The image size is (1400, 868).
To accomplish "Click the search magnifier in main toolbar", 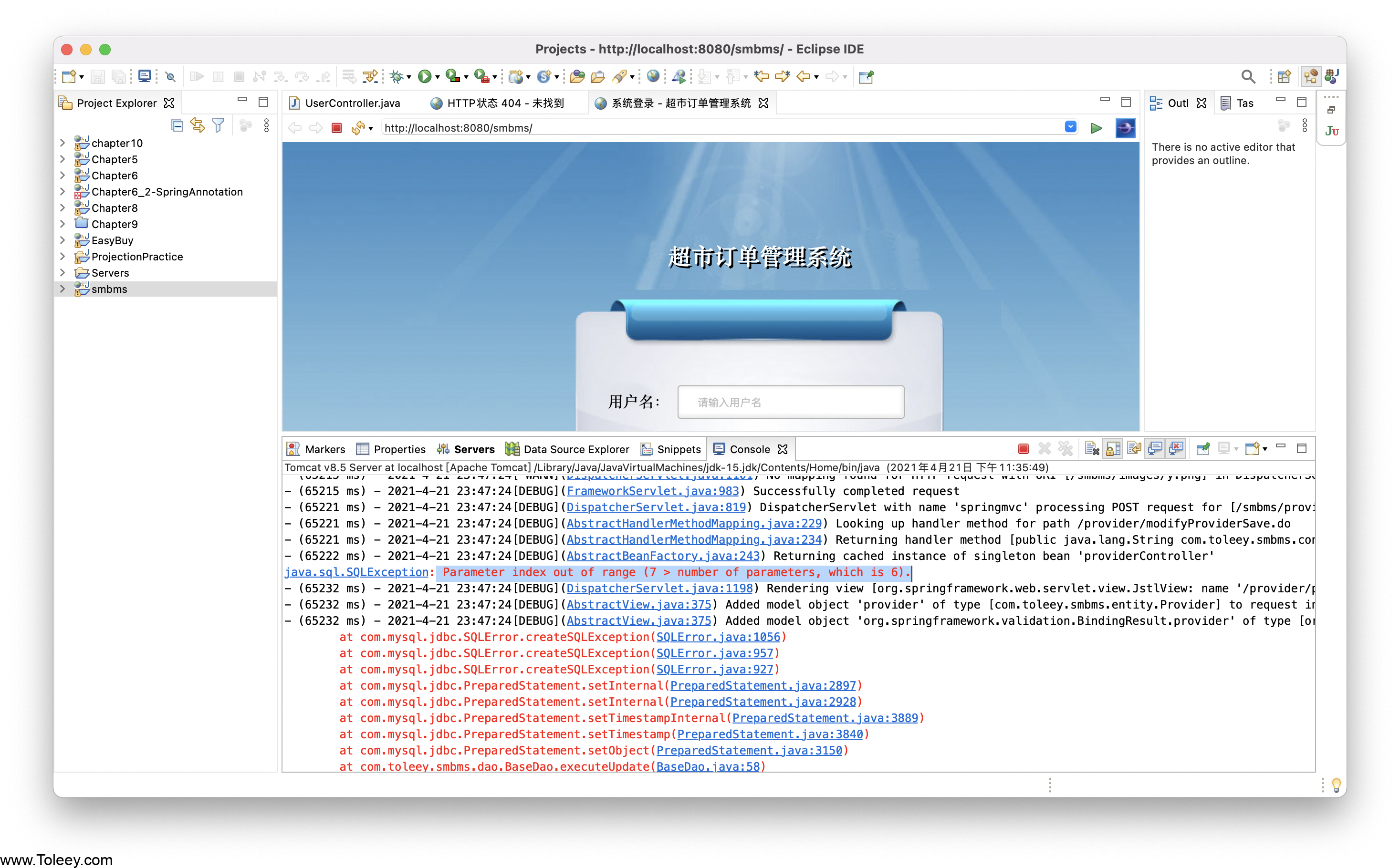I will 1247,76.
